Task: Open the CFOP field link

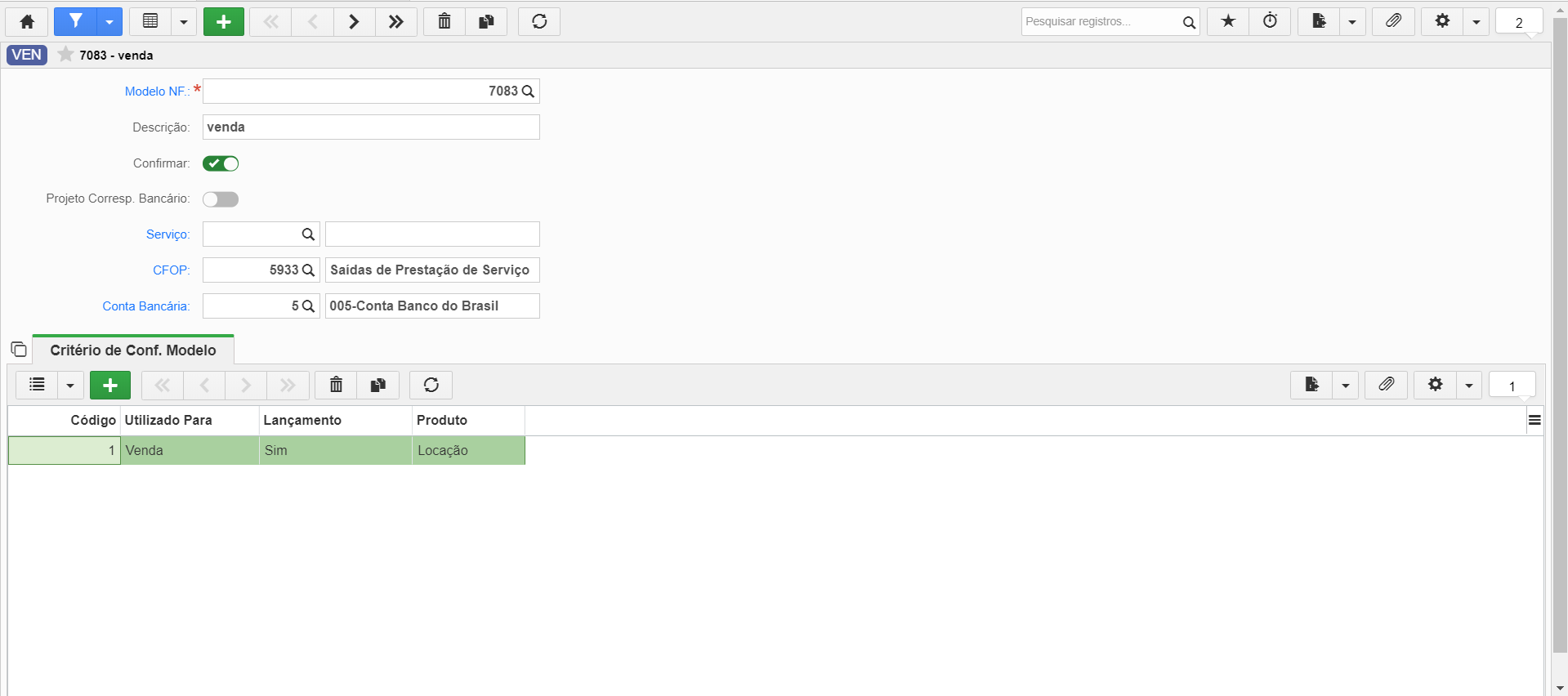Action: tap(171, 270)
